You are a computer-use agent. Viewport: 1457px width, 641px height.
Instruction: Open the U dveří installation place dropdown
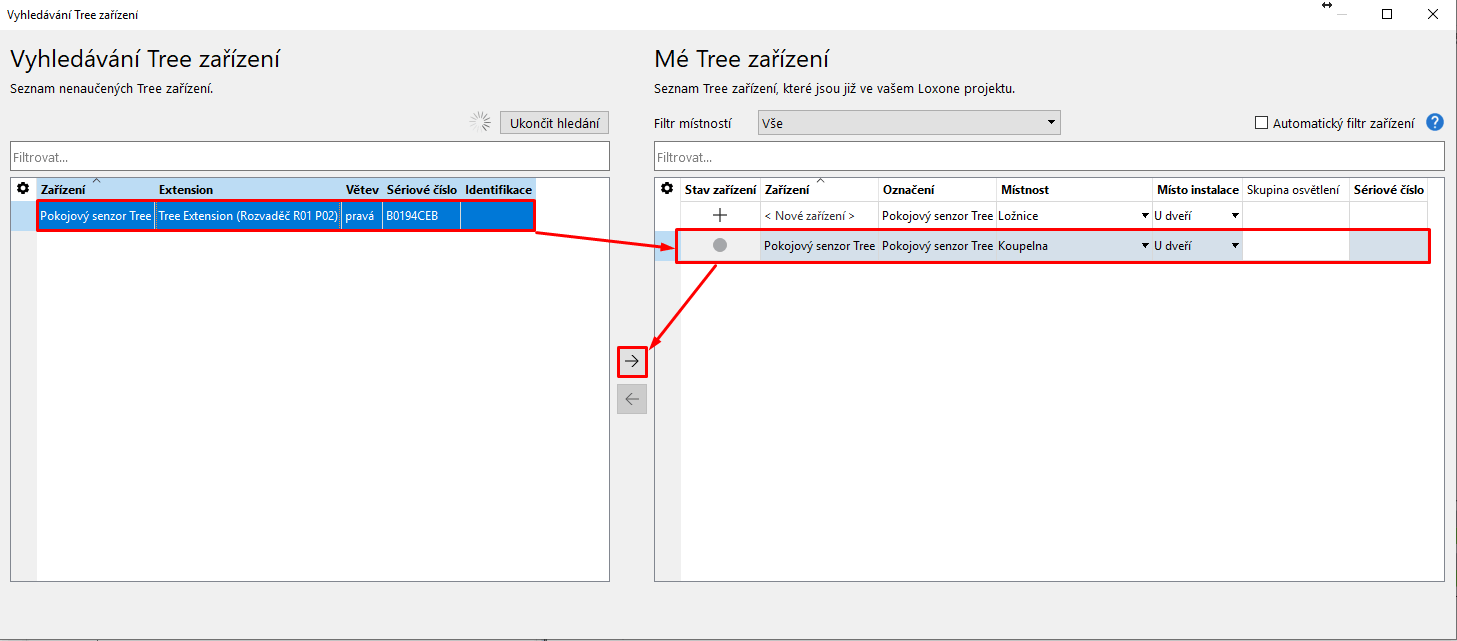pos(1234,245)
